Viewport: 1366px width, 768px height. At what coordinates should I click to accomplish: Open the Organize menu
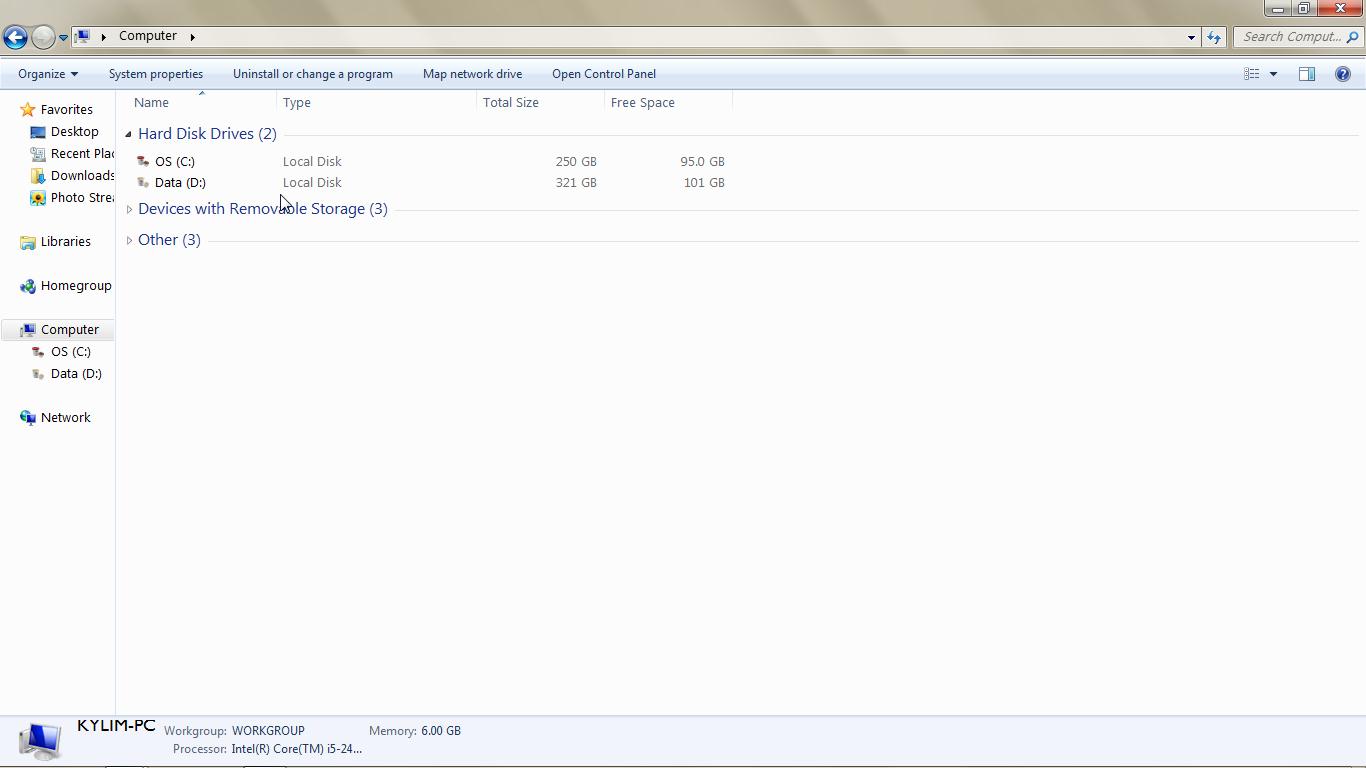point(47,73)
